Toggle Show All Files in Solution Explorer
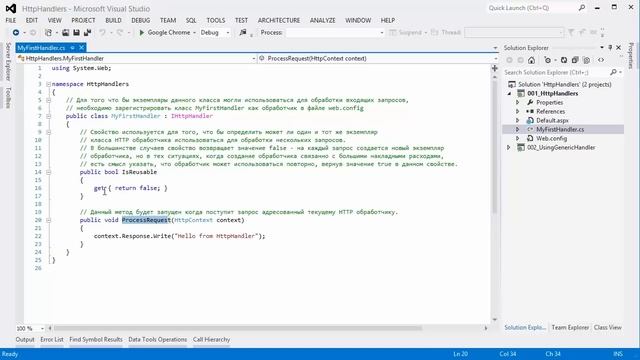640x360 pixels. pos(587,60)
